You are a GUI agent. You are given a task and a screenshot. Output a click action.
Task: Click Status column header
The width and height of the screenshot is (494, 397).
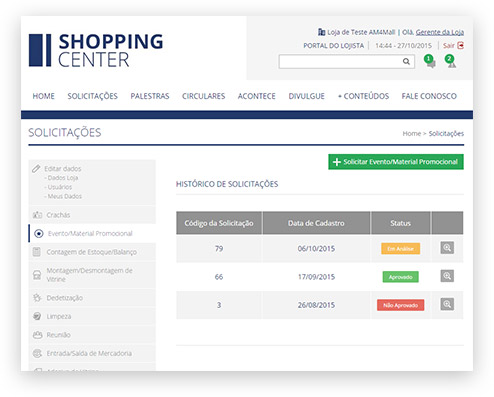[x=400, y=223]
